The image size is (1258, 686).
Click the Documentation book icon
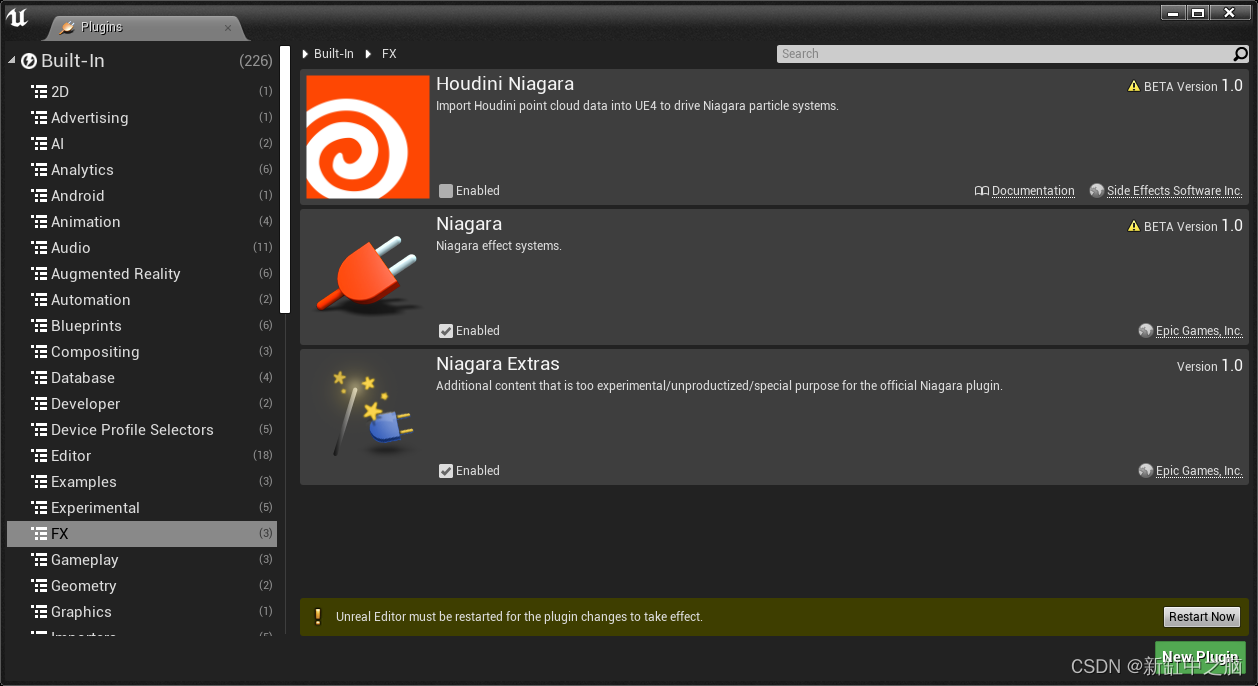tap(982, 191)
